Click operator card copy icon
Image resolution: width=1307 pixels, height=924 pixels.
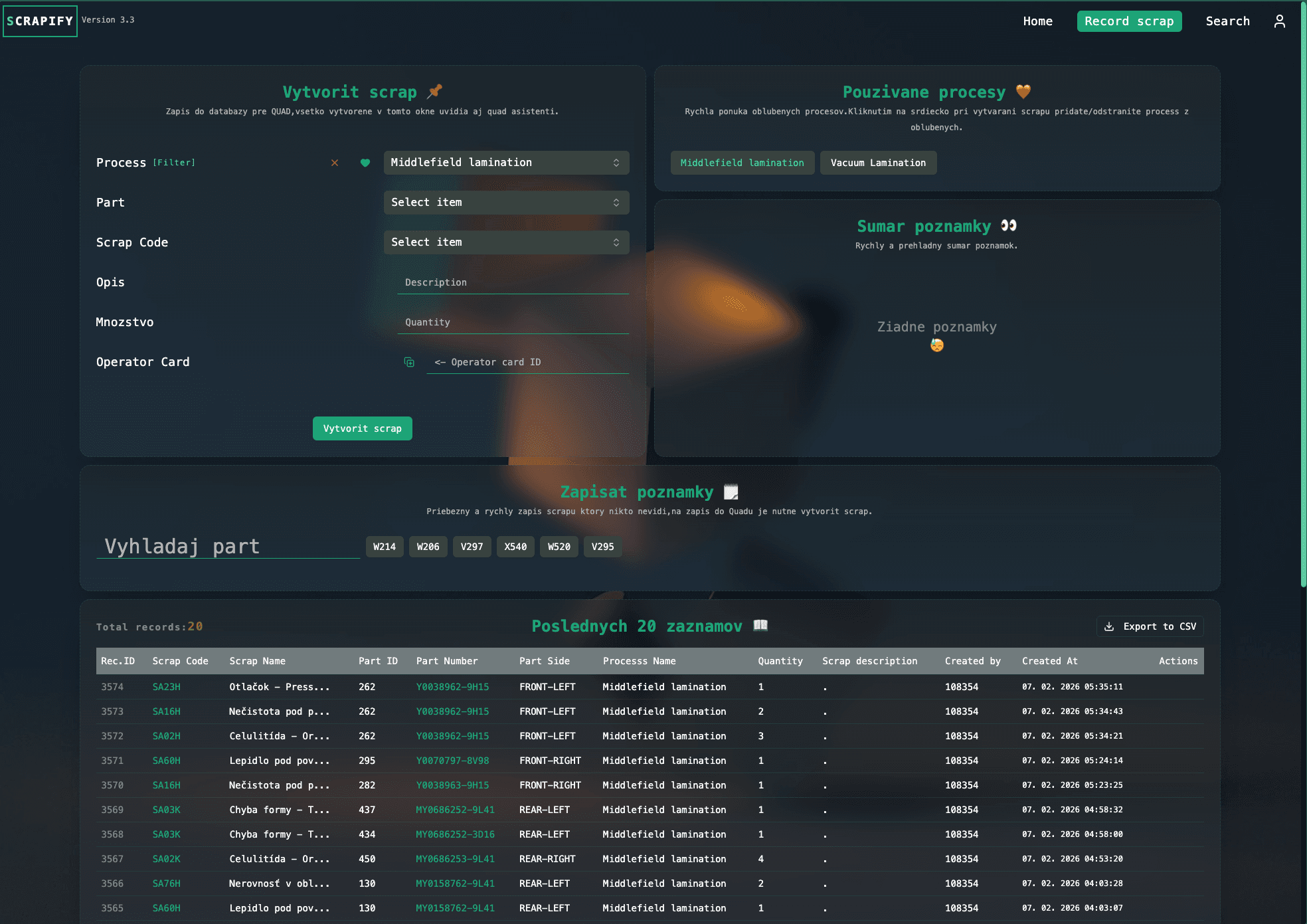(409, 362)
